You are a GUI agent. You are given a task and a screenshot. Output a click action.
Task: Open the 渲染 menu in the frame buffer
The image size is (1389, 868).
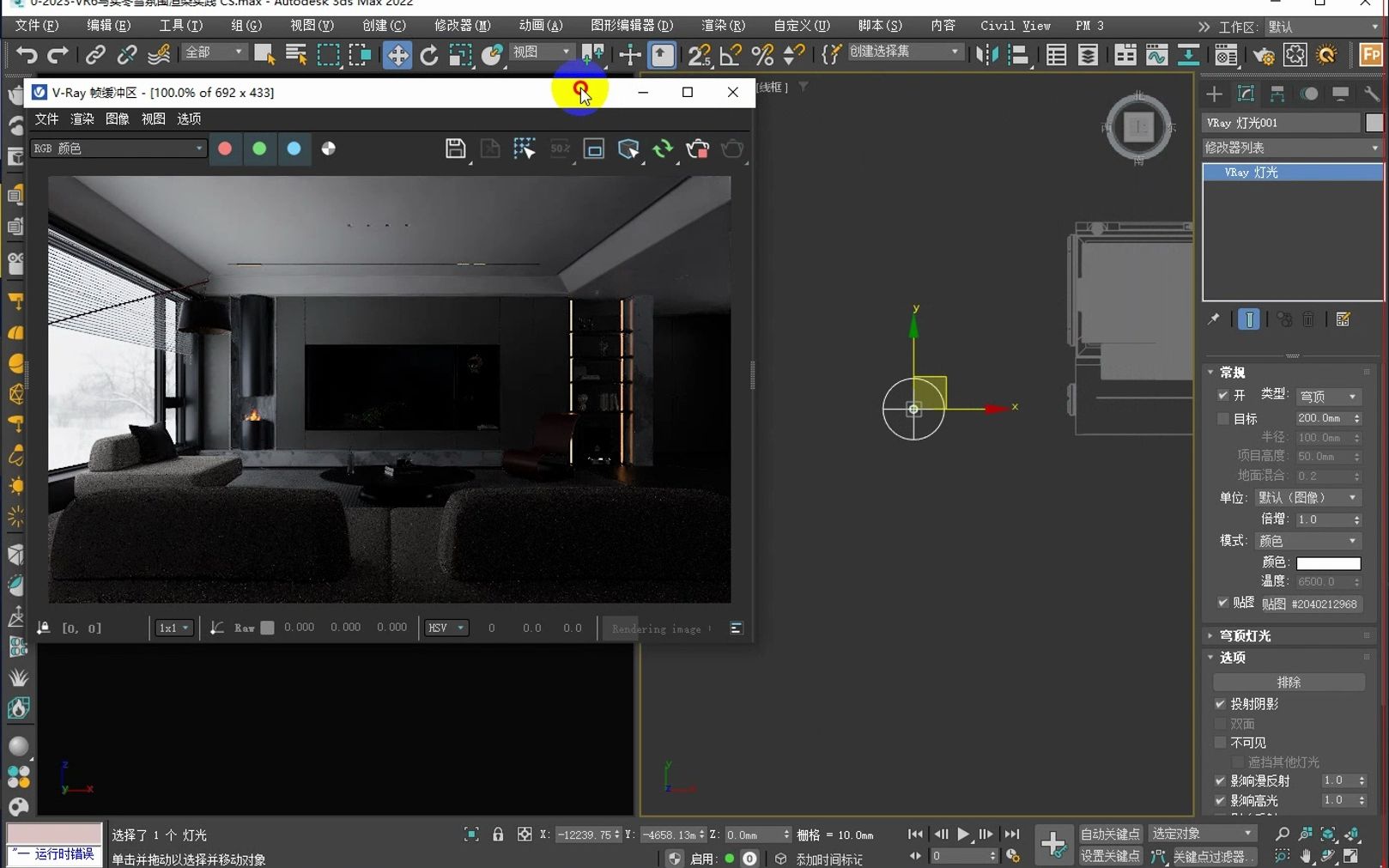point(82,118)
